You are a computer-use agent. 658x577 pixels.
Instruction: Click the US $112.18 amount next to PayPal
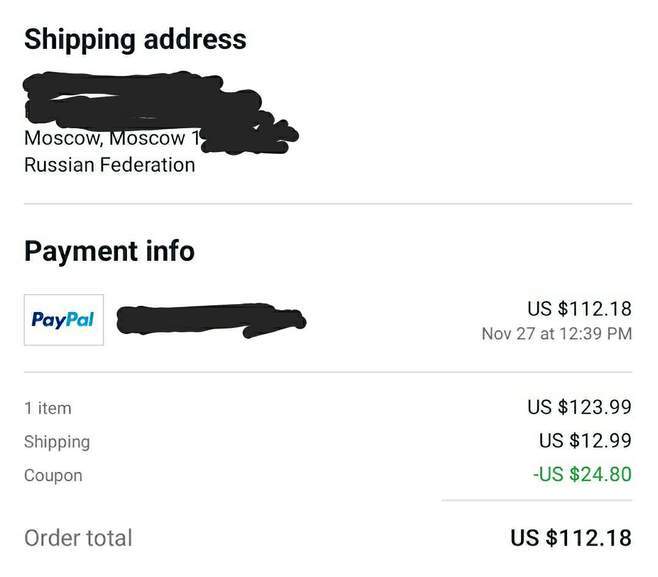click(579, 308)
